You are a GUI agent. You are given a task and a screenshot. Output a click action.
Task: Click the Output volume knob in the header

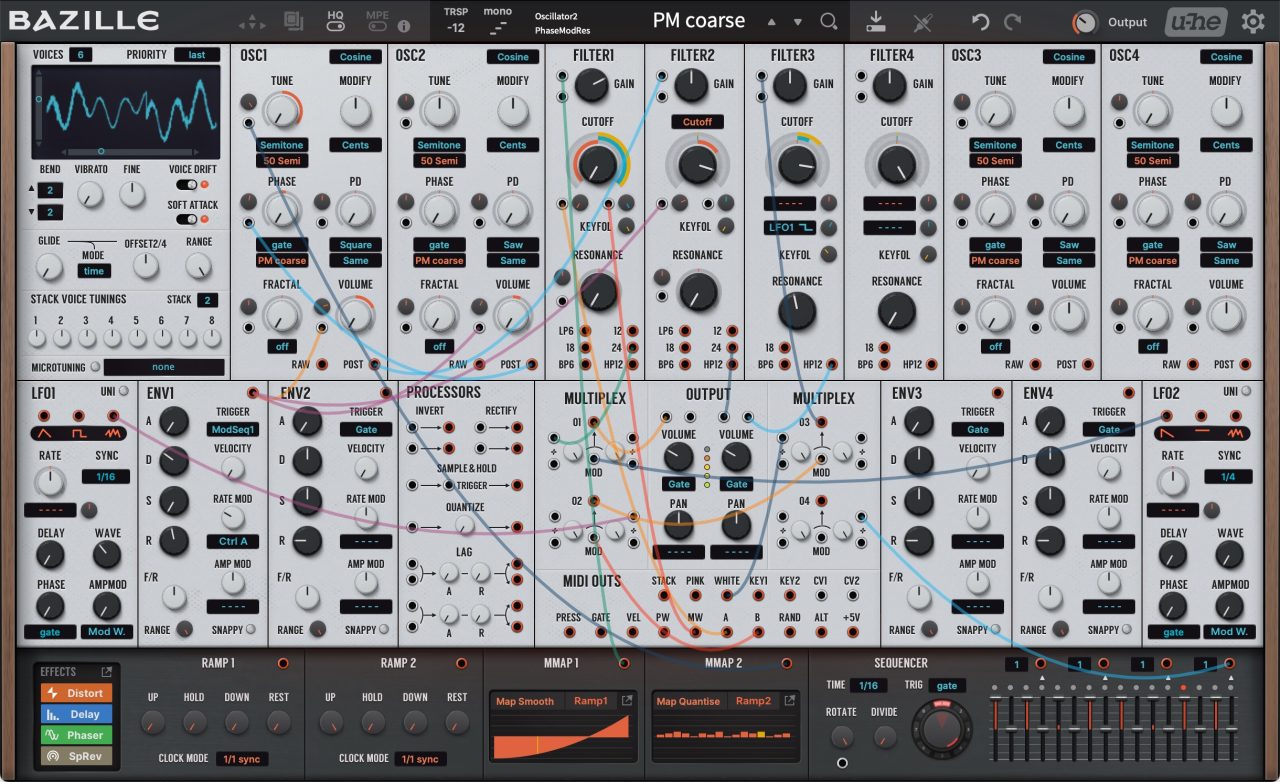point(1085,22)
